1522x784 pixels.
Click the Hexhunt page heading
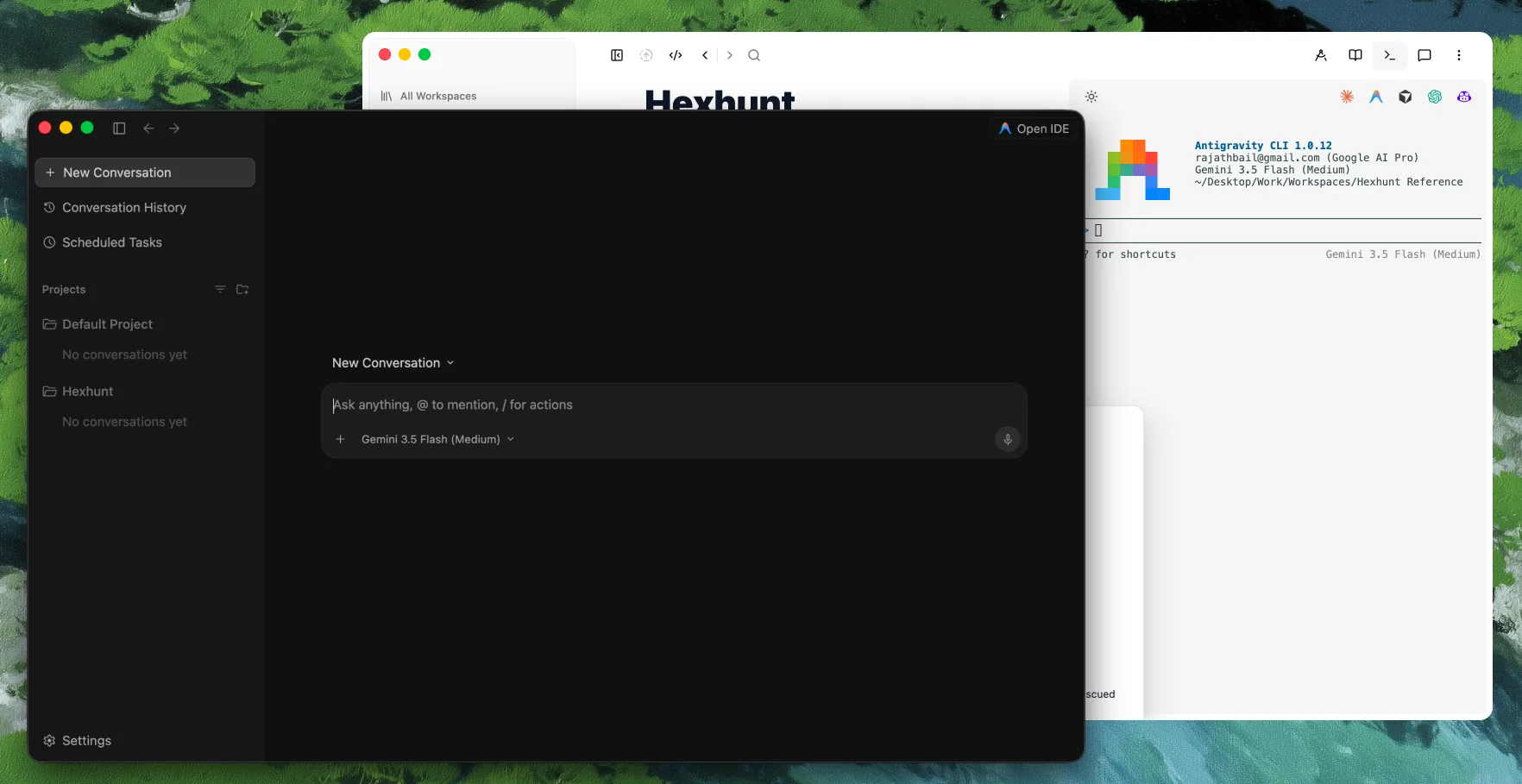pyautogui.click(x=720, y=99)
